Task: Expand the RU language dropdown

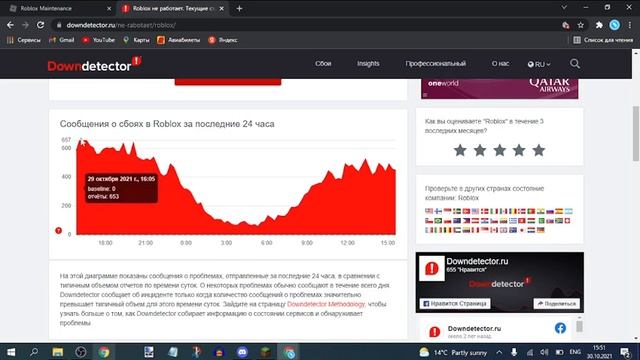Action: [x=539, y=64]
